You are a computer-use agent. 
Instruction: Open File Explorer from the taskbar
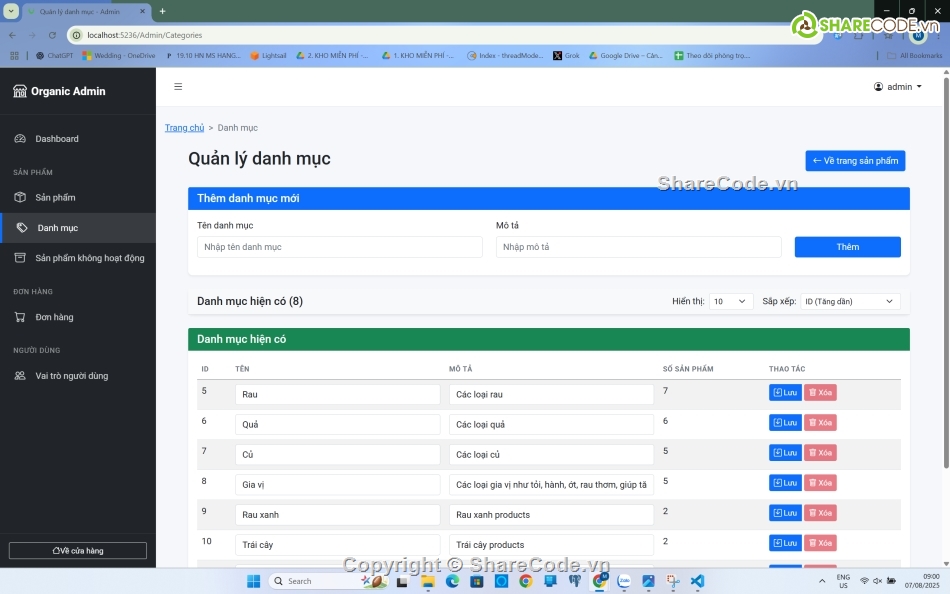point(428,581)
